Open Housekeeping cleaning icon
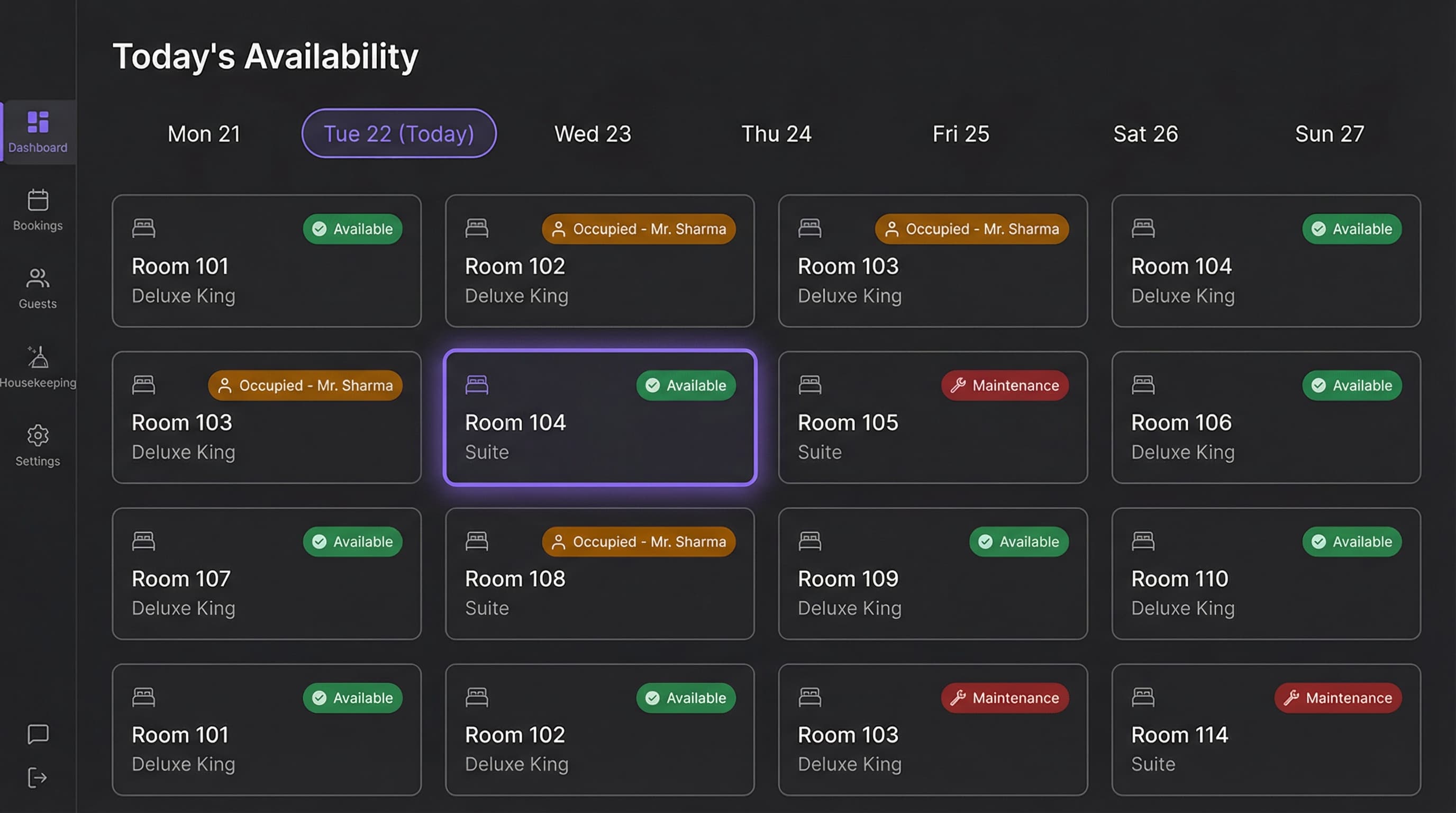The image size is (1456, 813). tap(38, 357)
